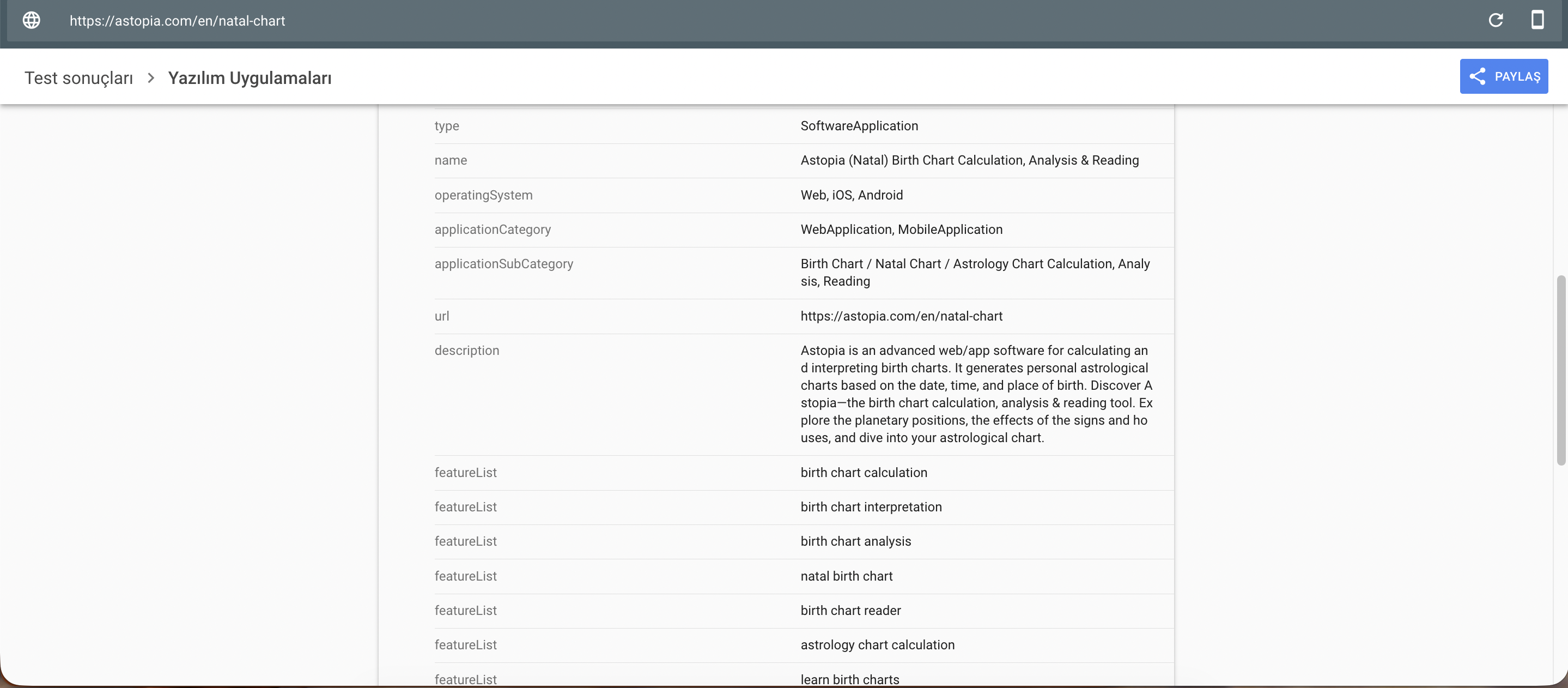1568x688 pixels.
Task: Select the Yazılım Uygulamaları breadcrumb item
Action: pyautogui.click(x=250, y=78)
